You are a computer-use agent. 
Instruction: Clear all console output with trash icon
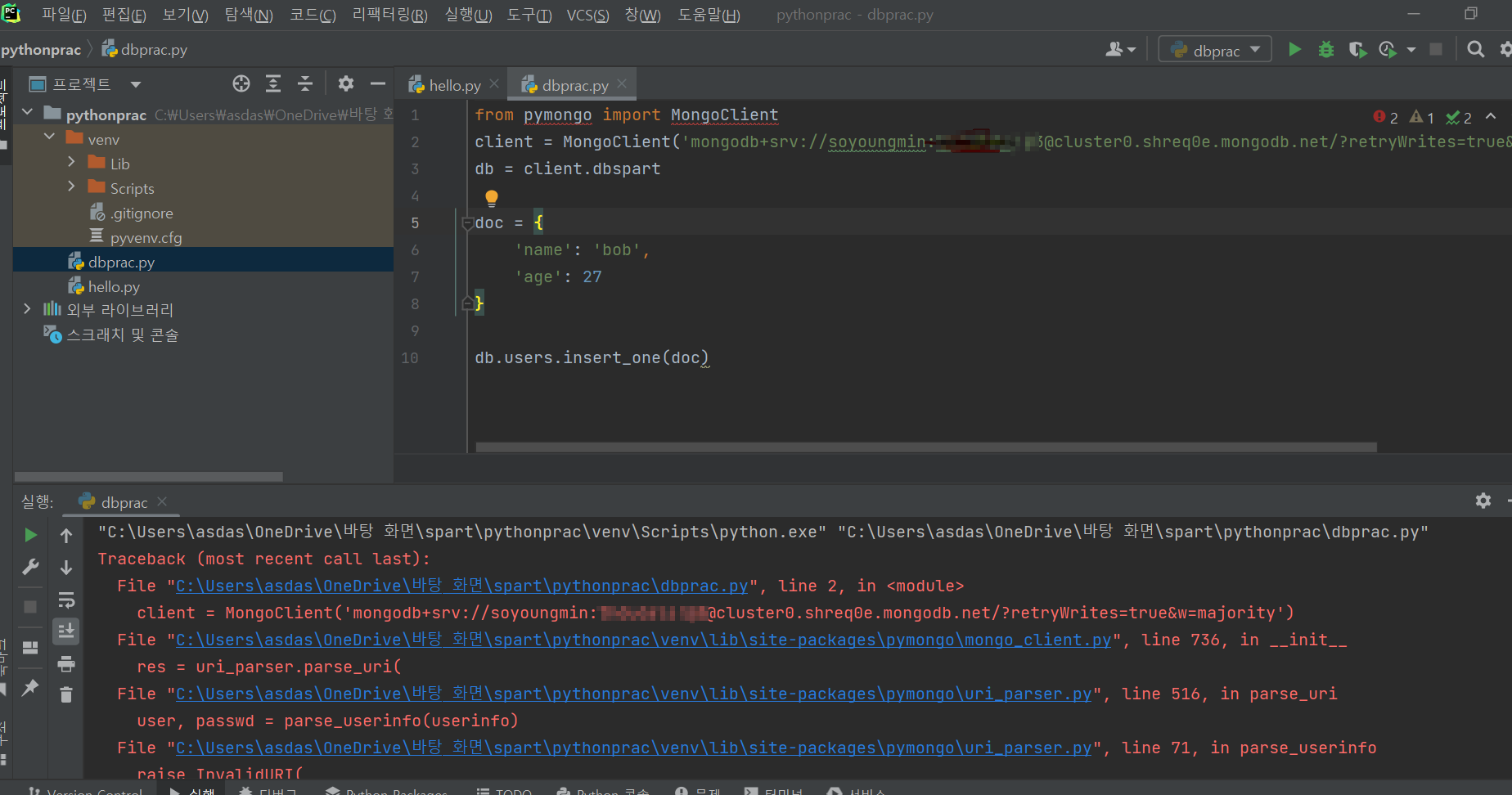coord(66,694)
